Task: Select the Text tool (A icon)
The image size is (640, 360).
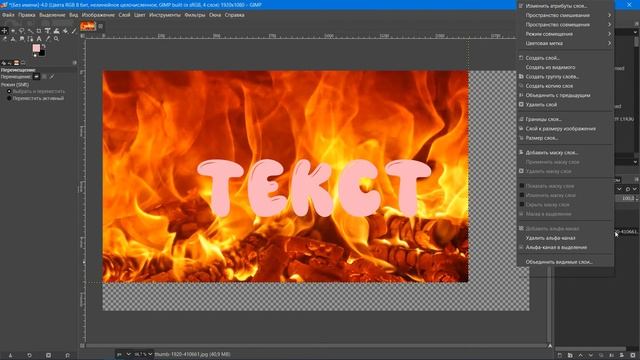Action: pyautogui.click(x=39, y=39)
